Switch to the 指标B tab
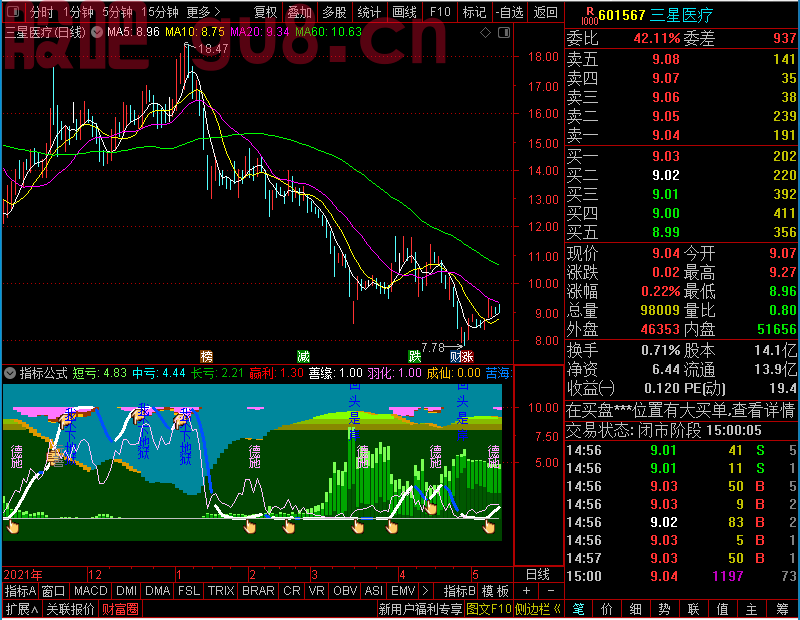Viewport: 800px width, 620px height. (460, 591)
